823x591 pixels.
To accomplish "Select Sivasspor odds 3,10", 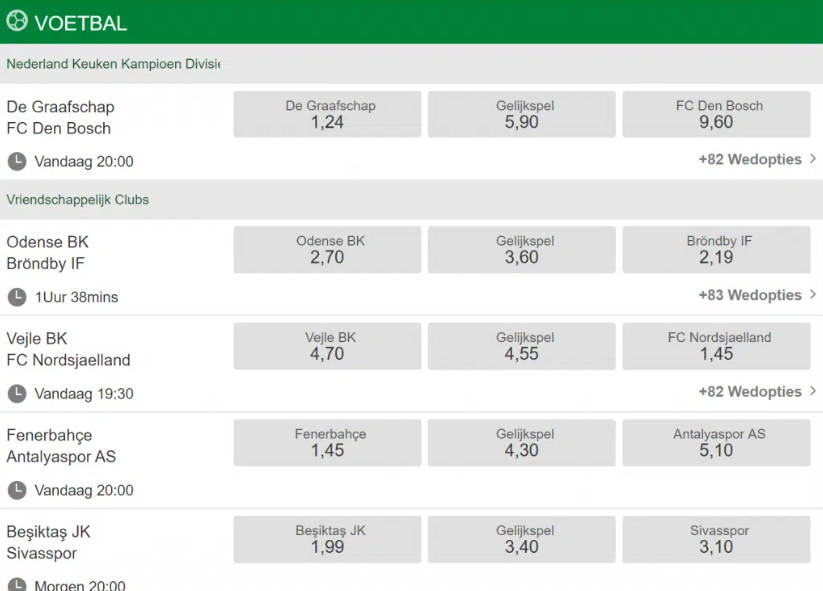I will coord(716,539).
